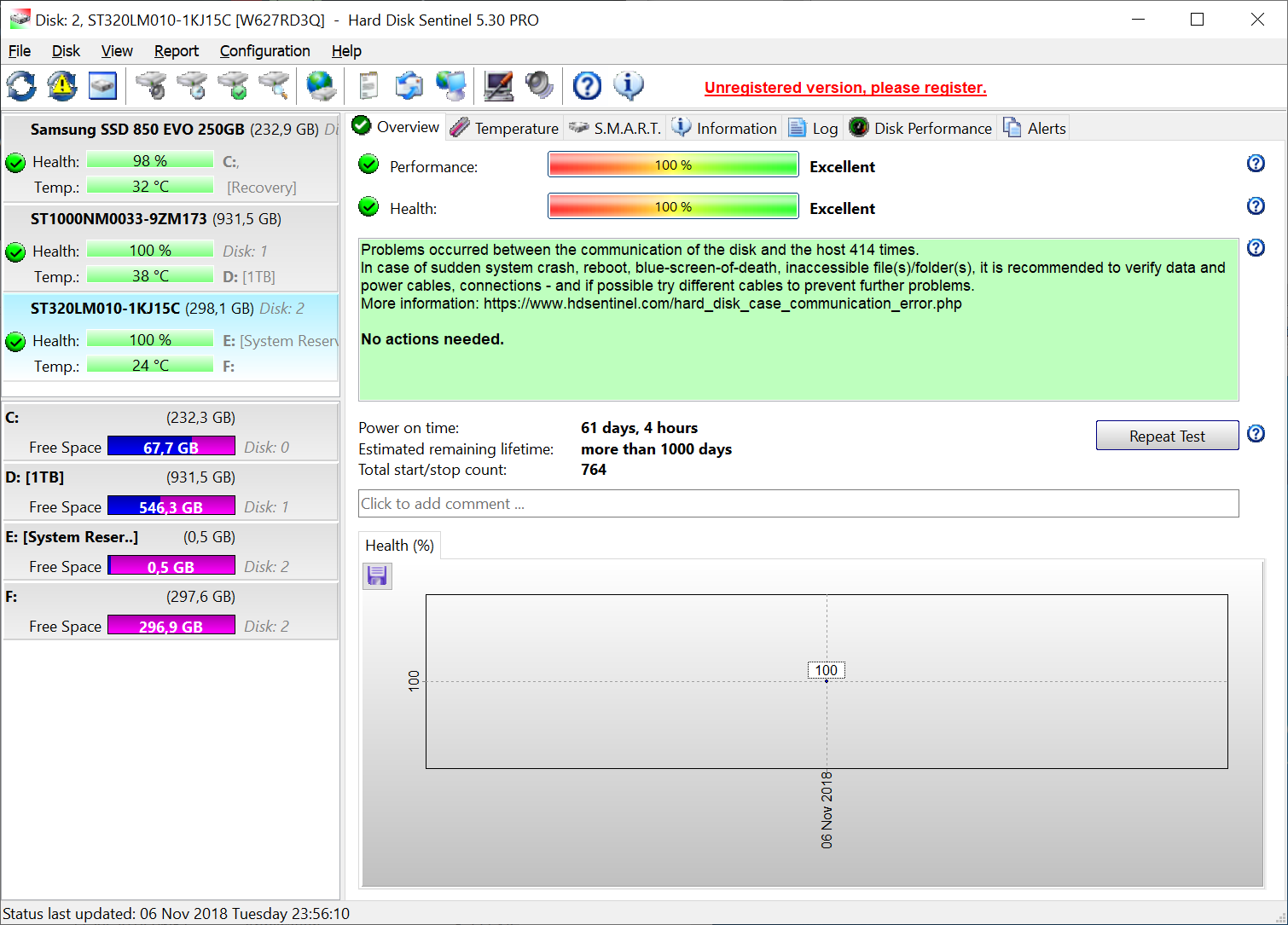Click the D: free space 546,3 GB bar
The image size is (1288, 925).
171,506
